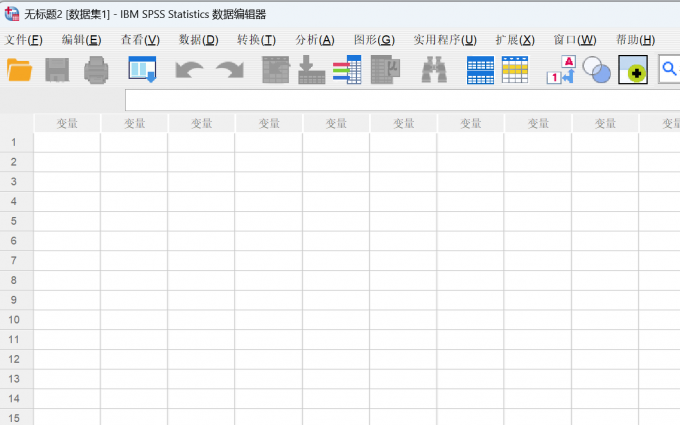Click the Insert variable yellow grid icon
The image size is (680, 425).
515,70
